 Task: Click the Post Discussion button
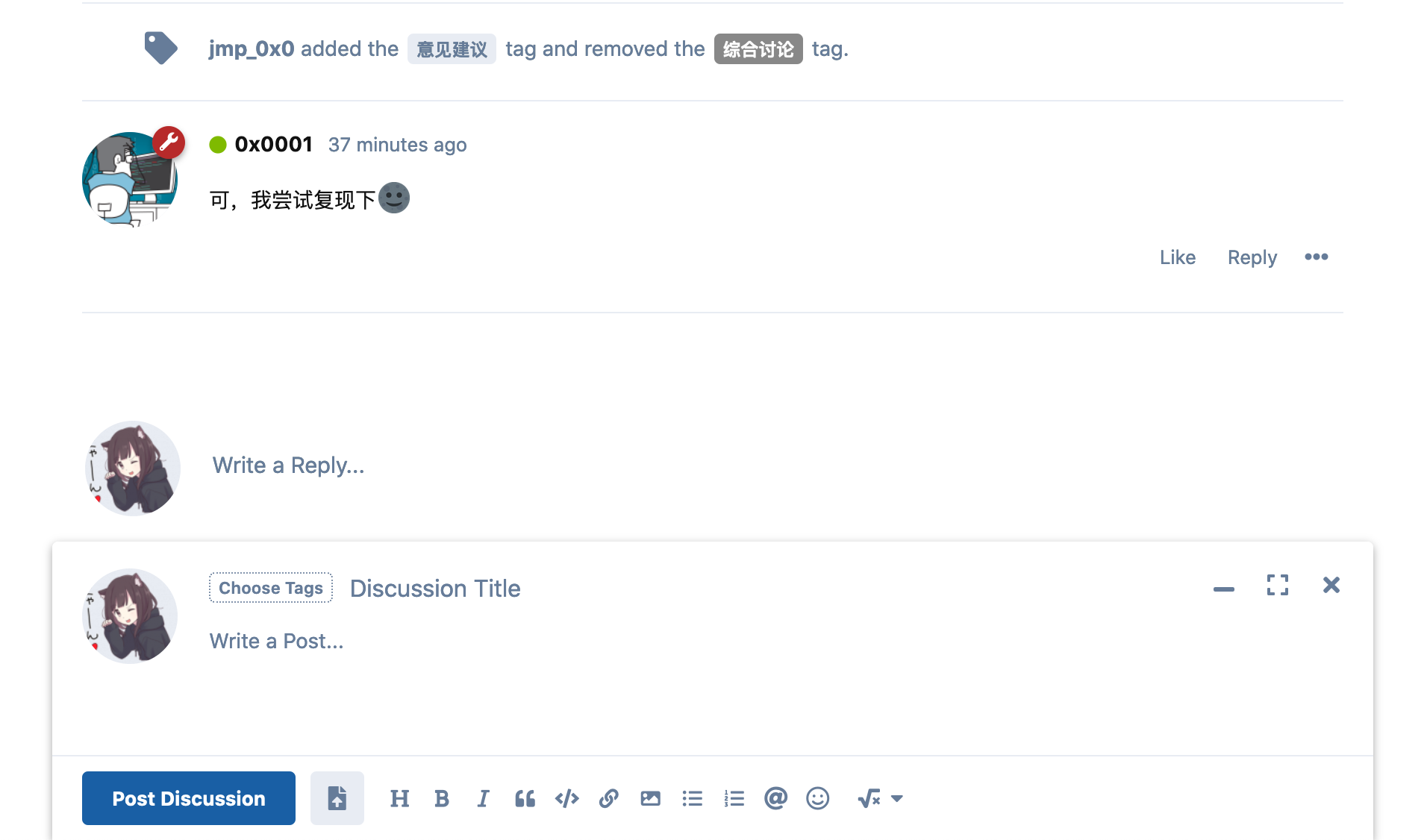(x=189, y=798)
